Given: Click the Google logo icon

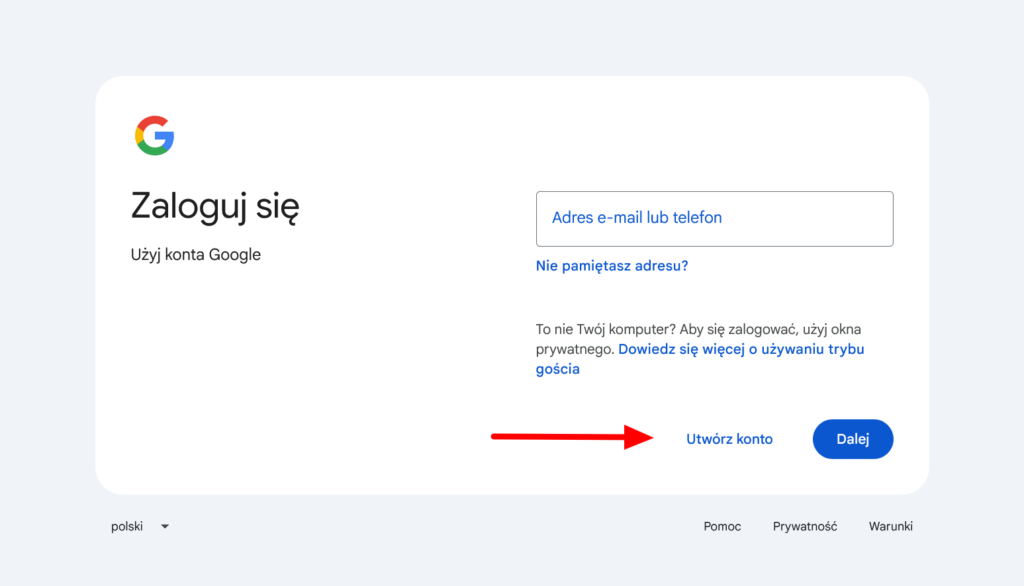Looking at the screenshot, I should tap(155, 136).
